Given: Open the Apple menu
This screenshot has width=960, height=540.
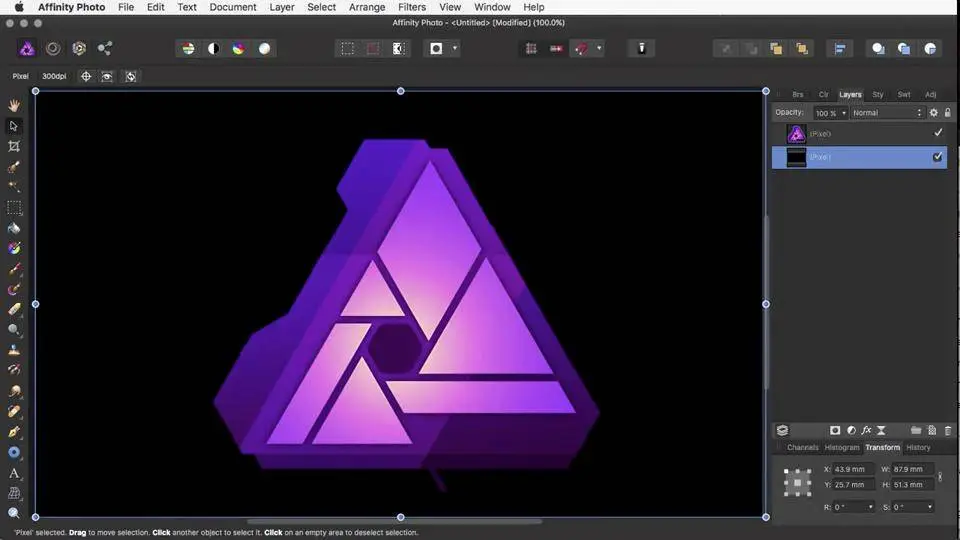Looking at the screenshot, I should point(19,7).
